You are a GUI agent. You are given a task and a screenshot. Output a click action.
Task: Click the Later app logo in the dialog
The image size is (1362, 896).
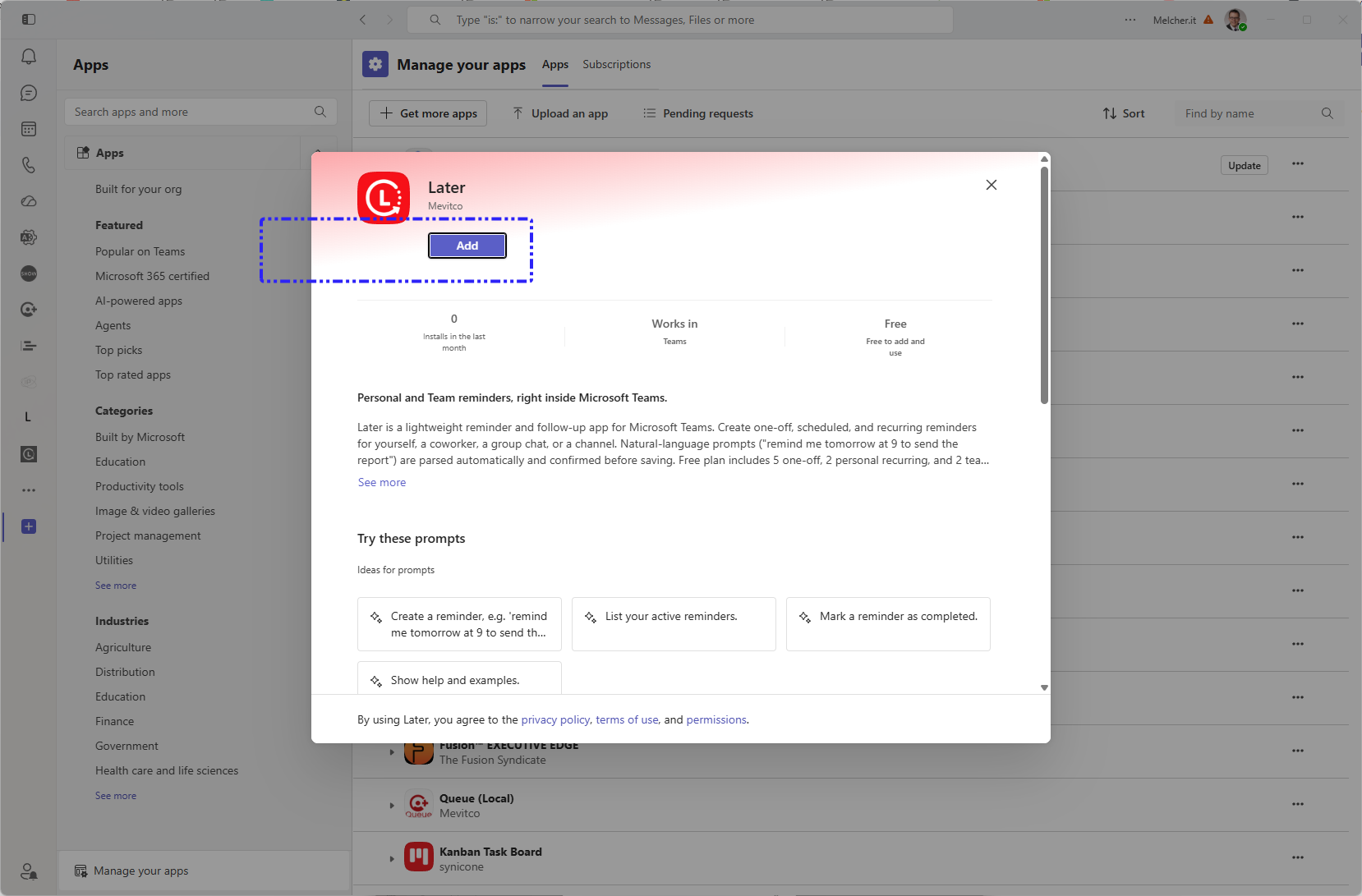(x=384, y=198)
